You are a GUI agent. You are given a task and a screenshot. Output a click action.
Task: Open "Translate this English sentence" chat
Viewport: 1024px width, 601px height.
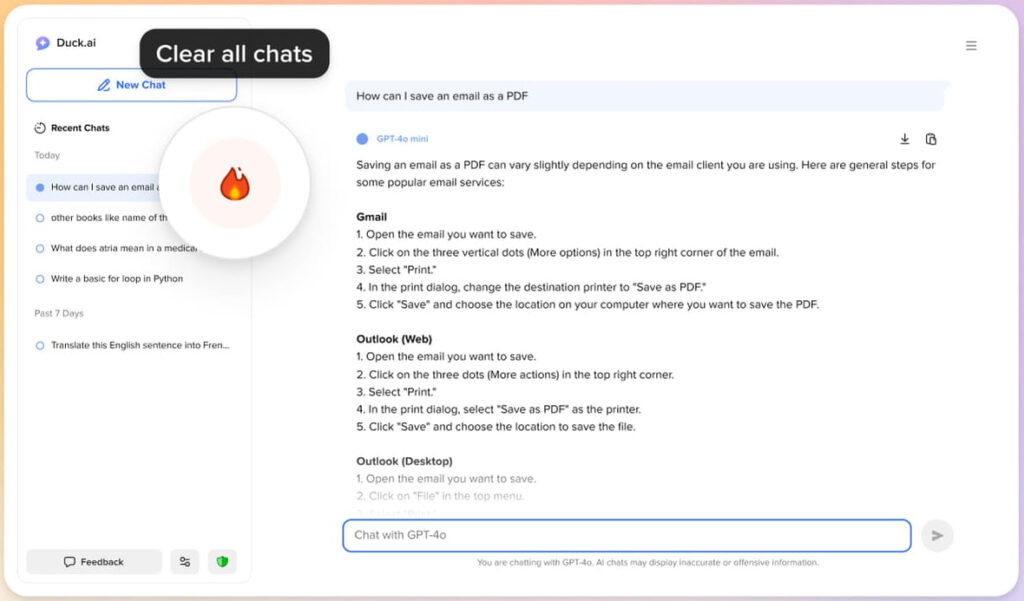coord(133,345)
